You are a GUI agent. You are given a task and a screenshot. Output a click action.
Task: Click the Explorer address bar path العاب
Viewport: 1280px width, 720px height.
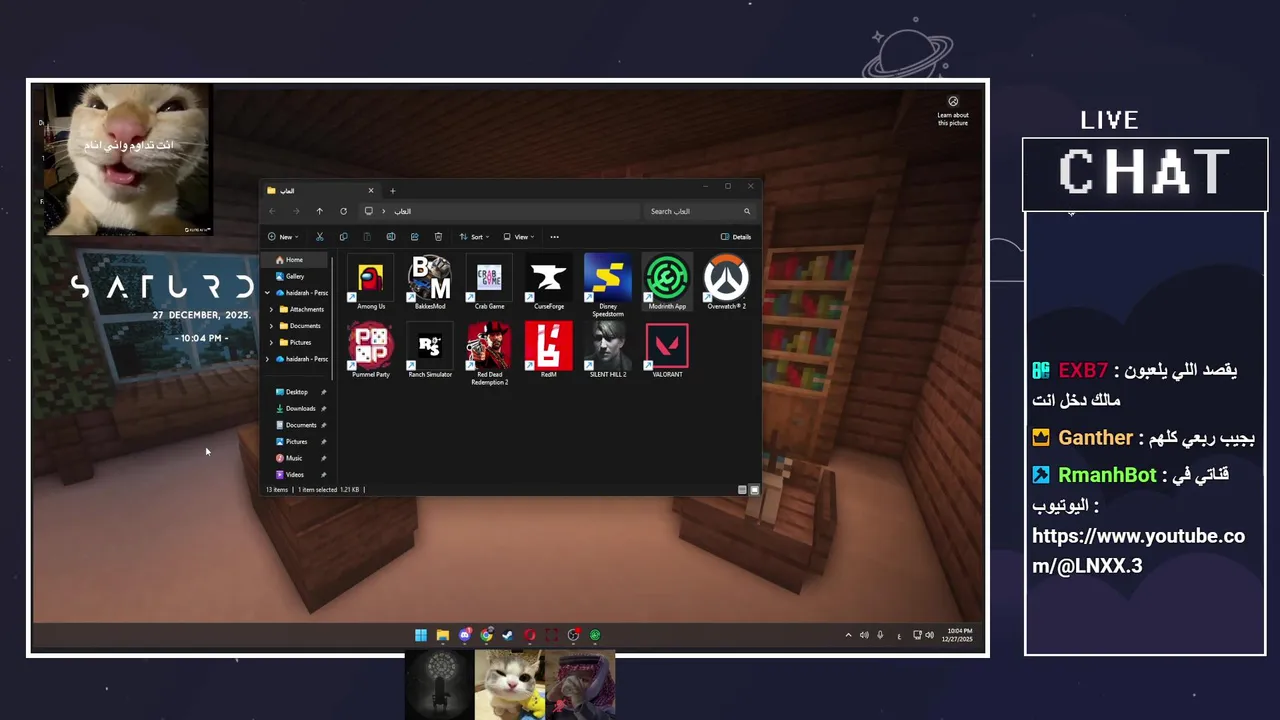point(402,211)
